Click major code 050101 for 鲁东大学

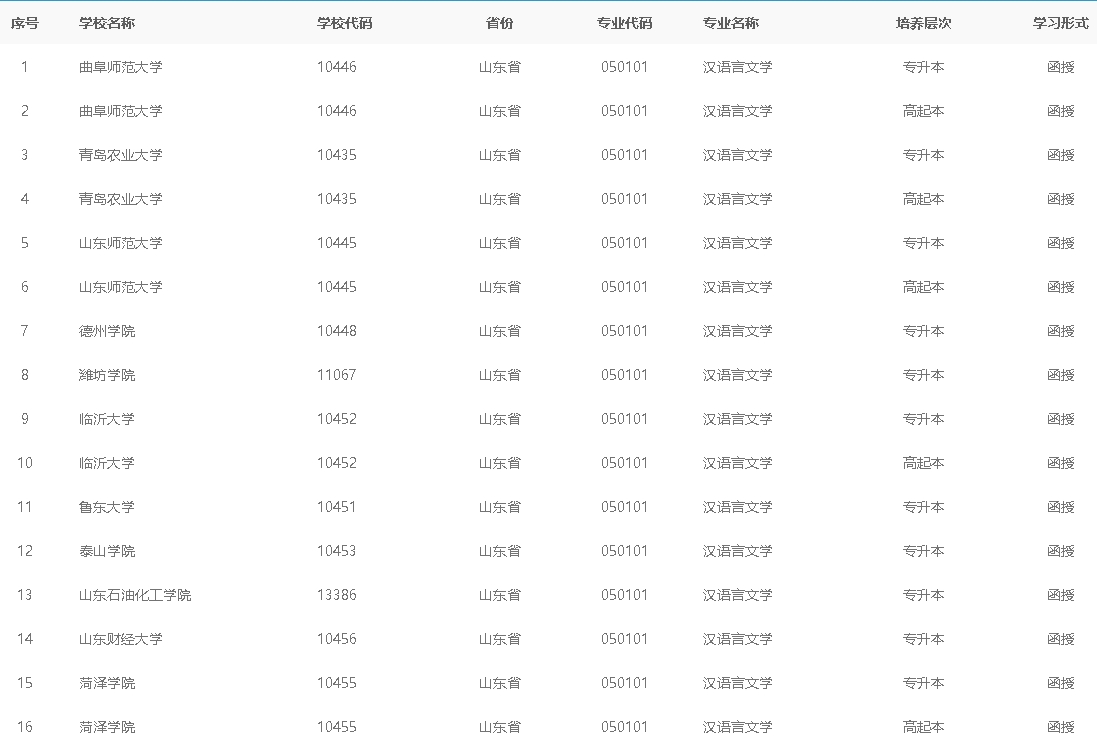point(624,507)
